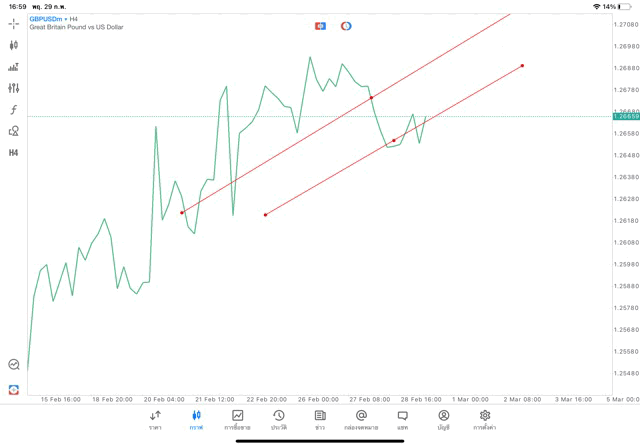Switch to the ราคา quotes tab
The width and height of the screenshot is (640, 447).
click(x=155, y=420)
